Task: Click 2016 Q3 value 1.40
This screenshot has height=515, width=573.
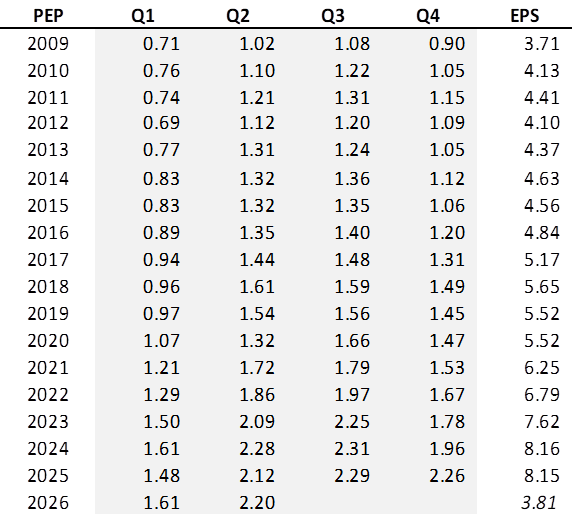Action: pos(352,233)
